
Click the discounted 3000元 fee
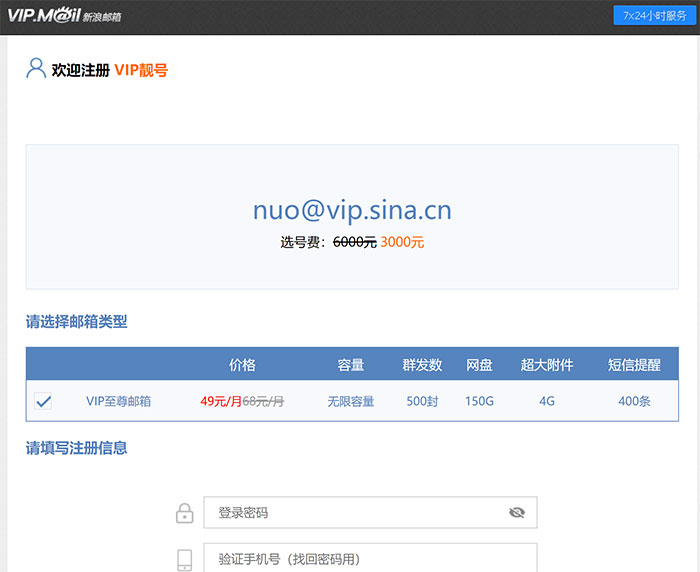pos(402,242)
